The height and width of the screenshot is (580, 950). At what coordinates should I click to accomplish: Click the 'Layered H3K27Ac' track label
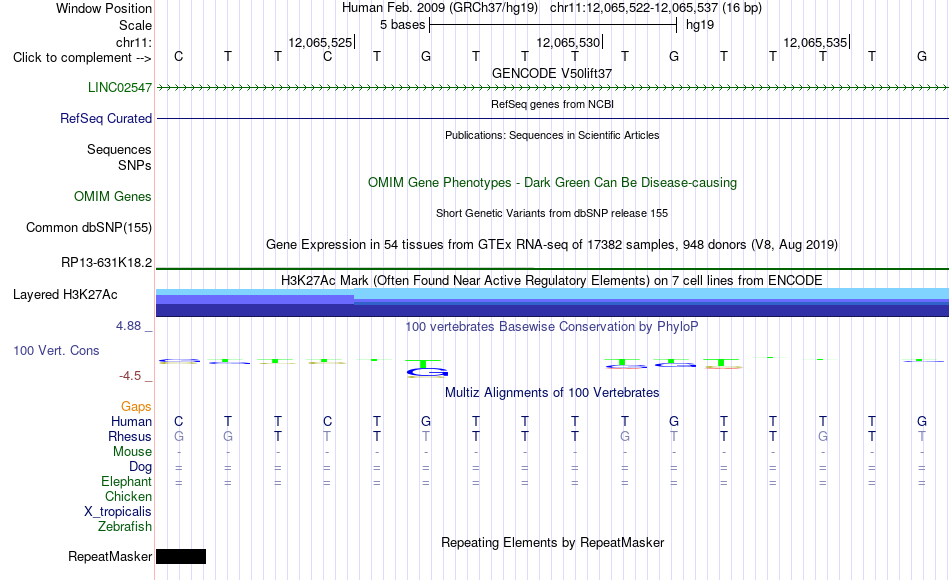pyautogui.click(x=65, y=295)
